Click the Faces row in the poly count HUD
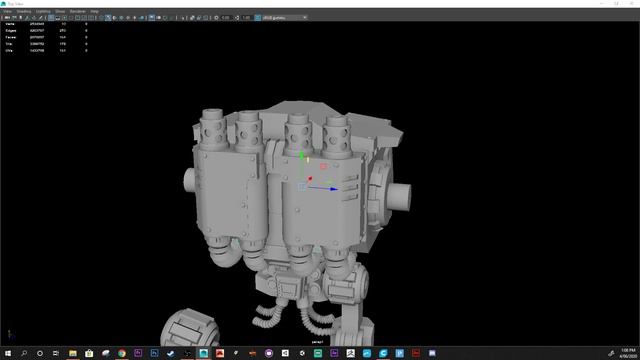This screenshot has width=640, height=360. 46,37
